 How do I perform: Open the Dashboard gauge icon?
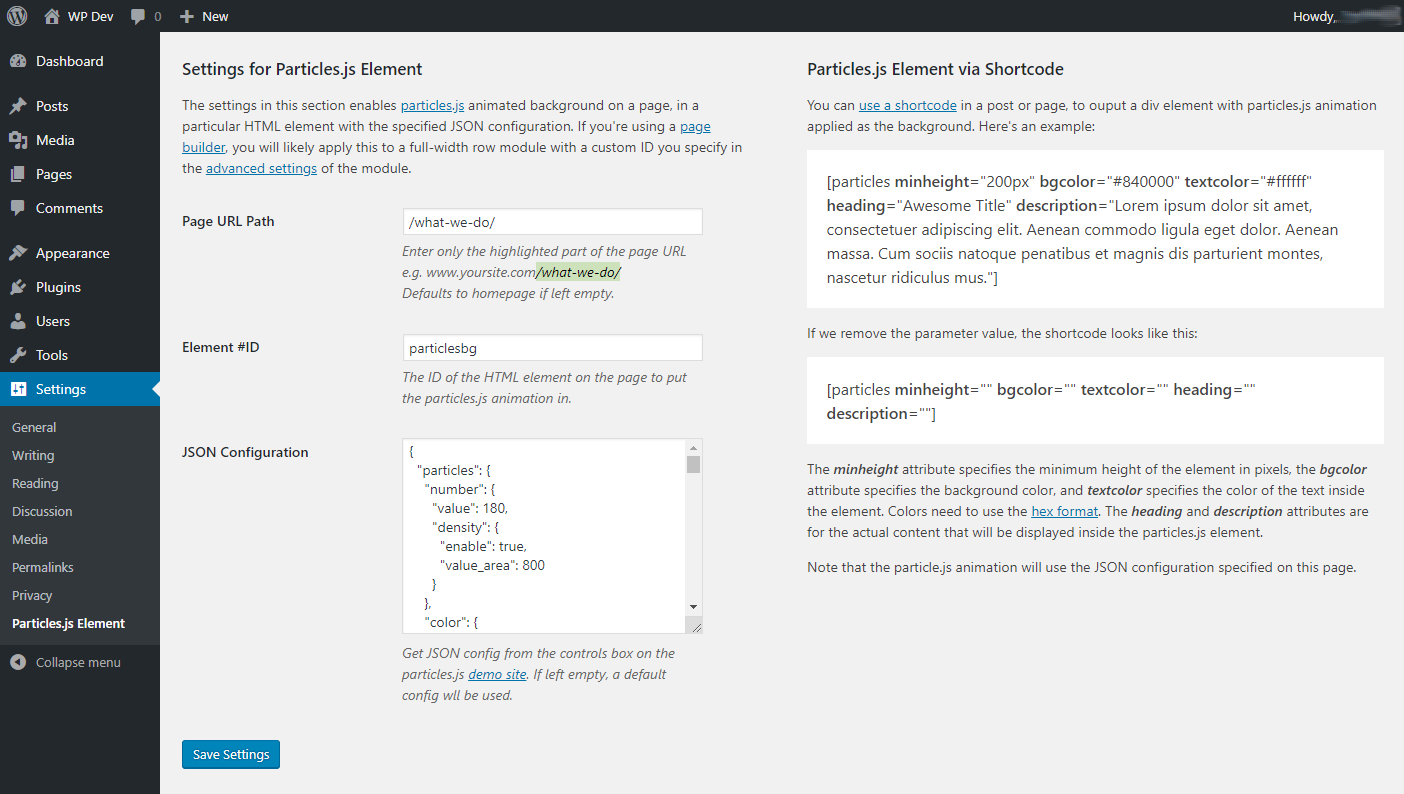(18, 61)
